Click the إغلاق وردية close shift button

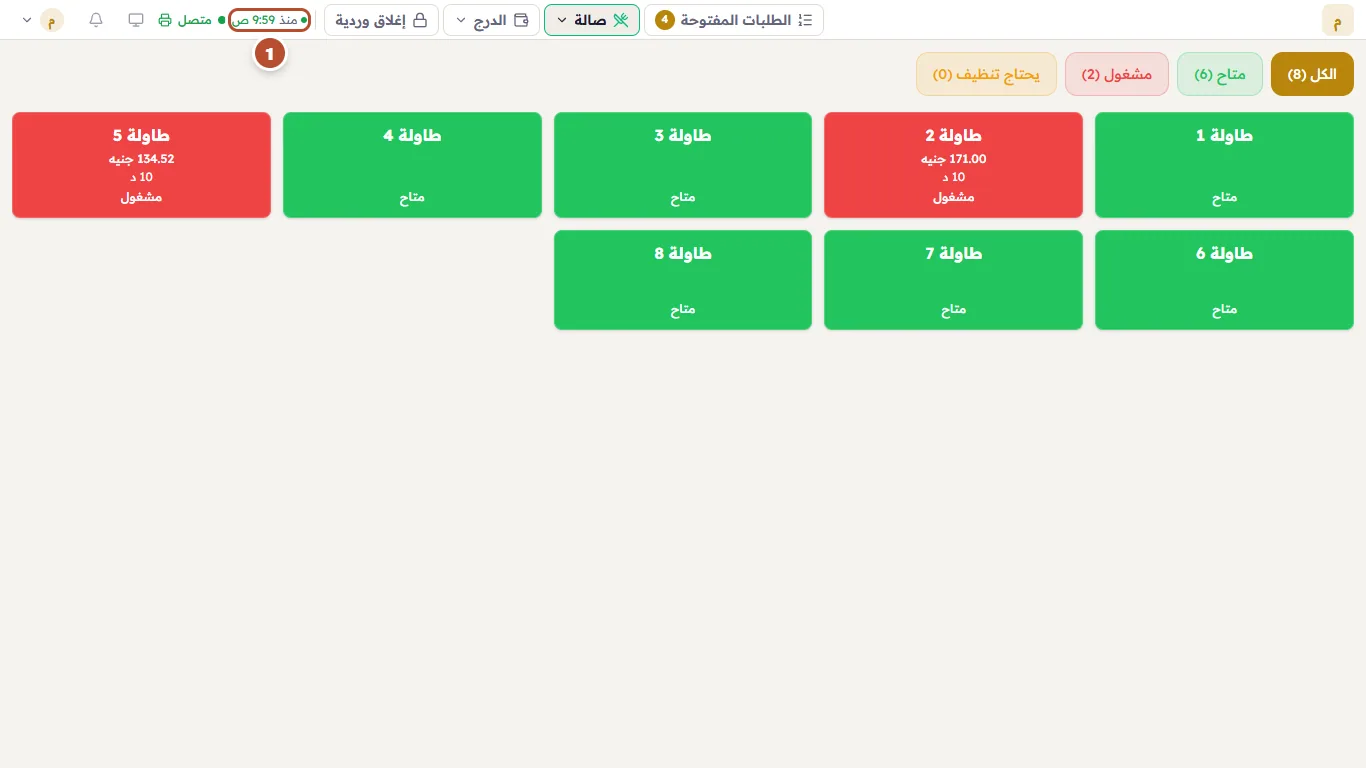(381, 20)
